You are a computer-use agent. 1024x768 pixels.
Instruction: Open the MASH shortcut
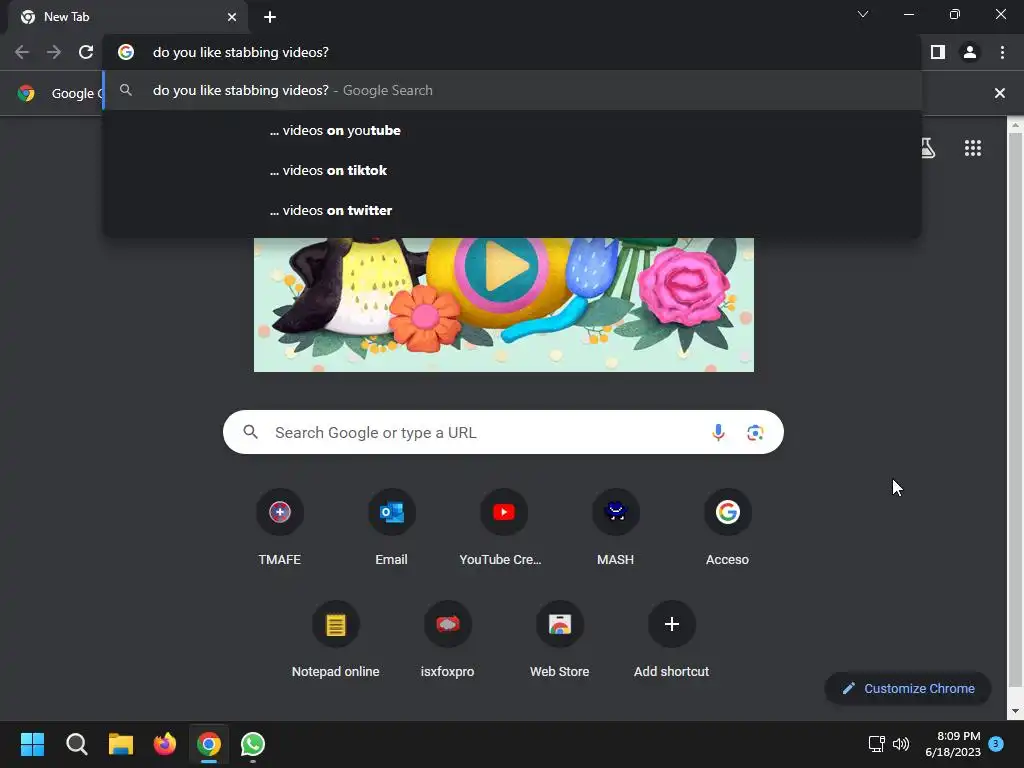coord(615,528)
